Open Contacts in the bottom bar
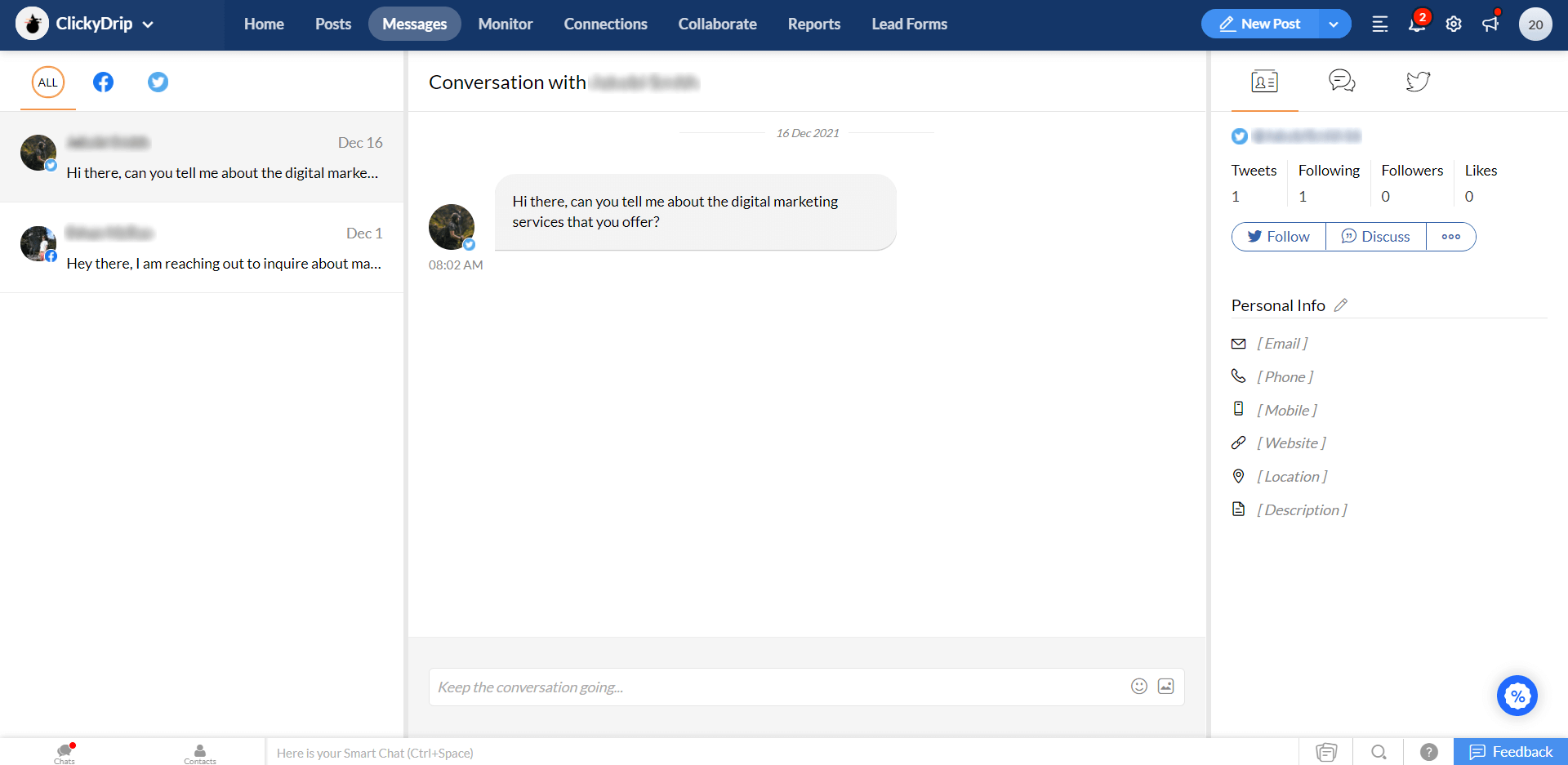Screen dimensions: 1568x765 click(200, 754)
